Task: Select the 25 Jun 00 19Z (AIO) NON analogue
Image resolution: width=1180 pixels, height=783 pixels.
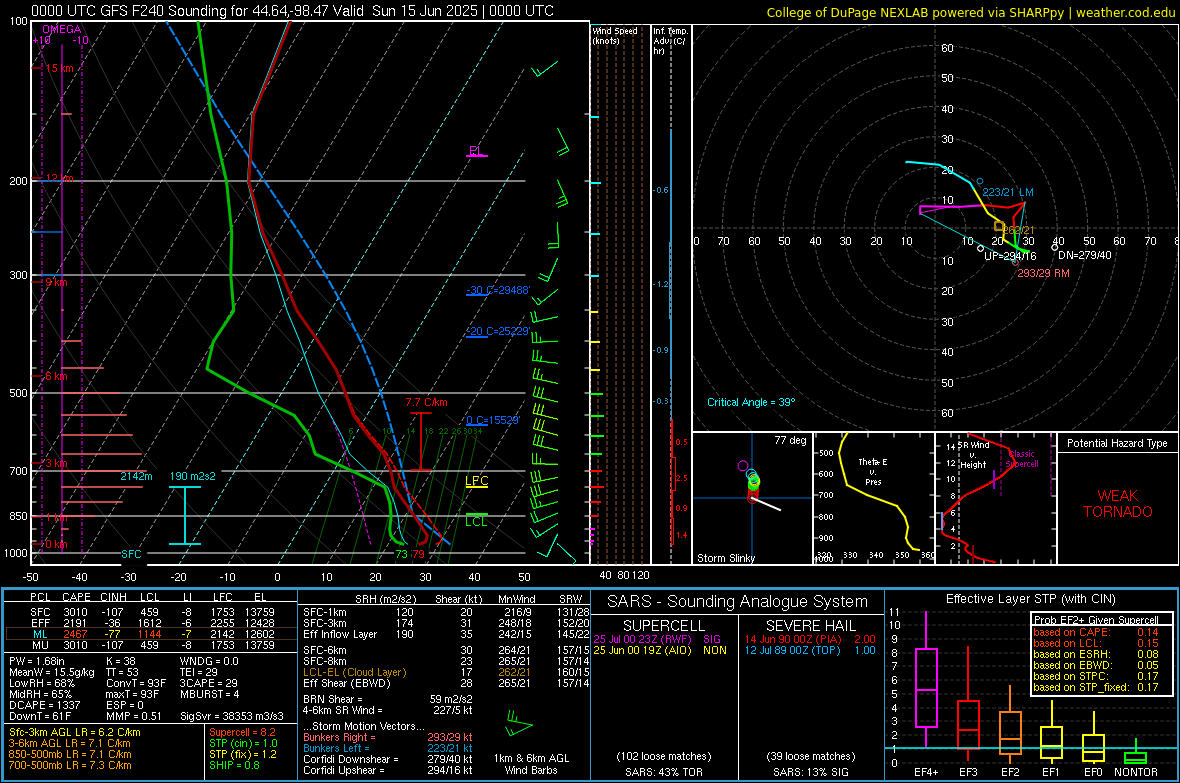Action: (660, 650)
